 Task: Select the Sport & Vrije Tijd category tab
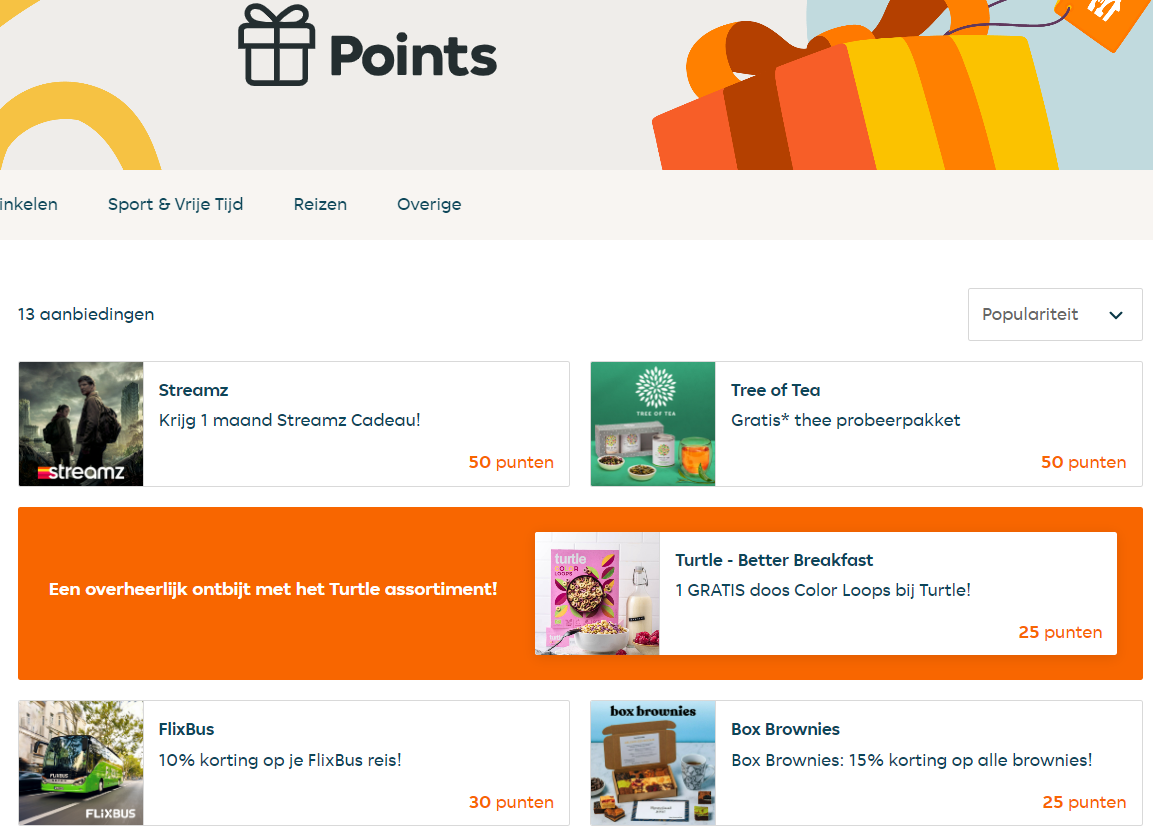pos(175,204)
